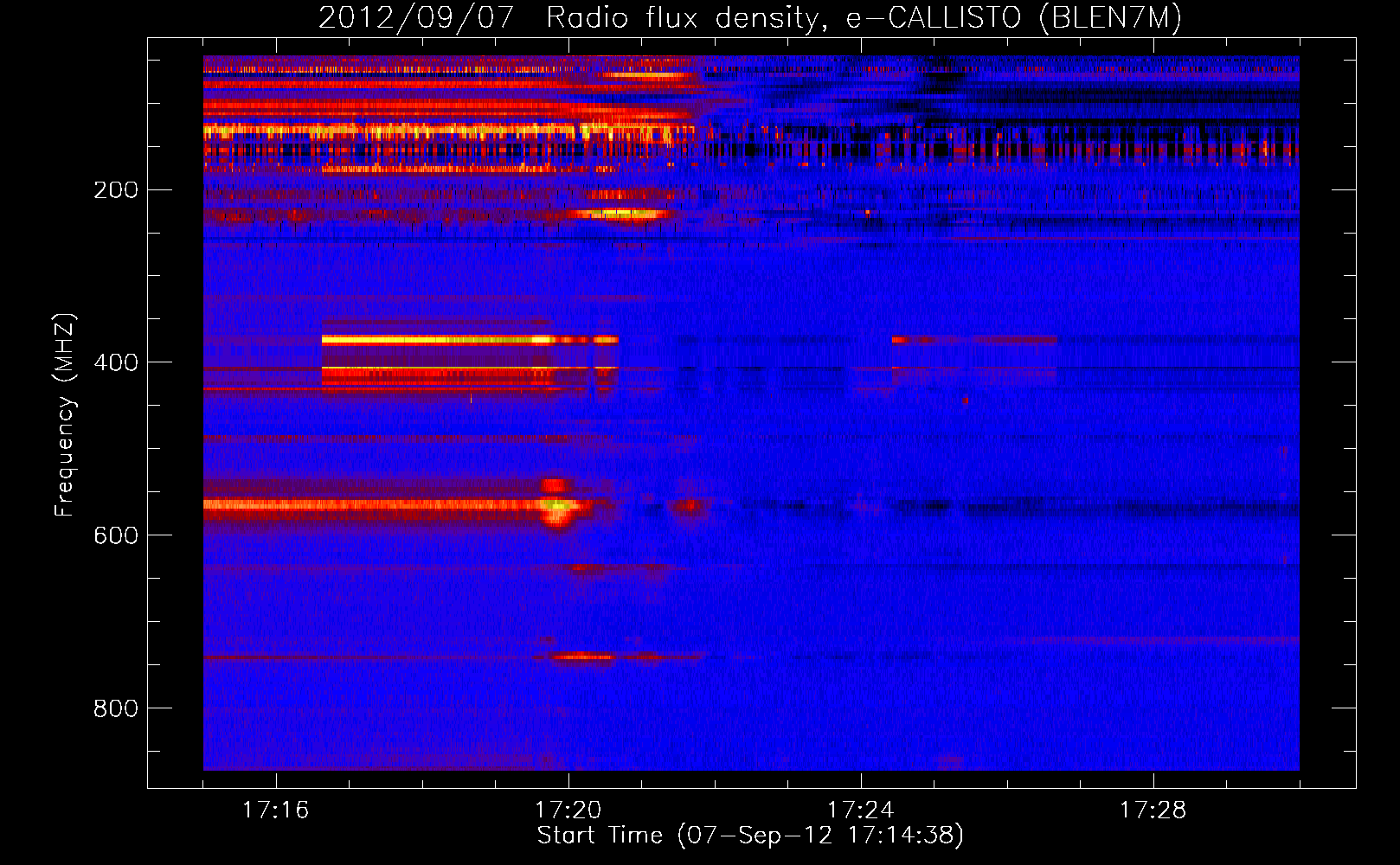
Task: Click the bright burst blob near 600 MHz at 17:20
Action: (557, 504)
